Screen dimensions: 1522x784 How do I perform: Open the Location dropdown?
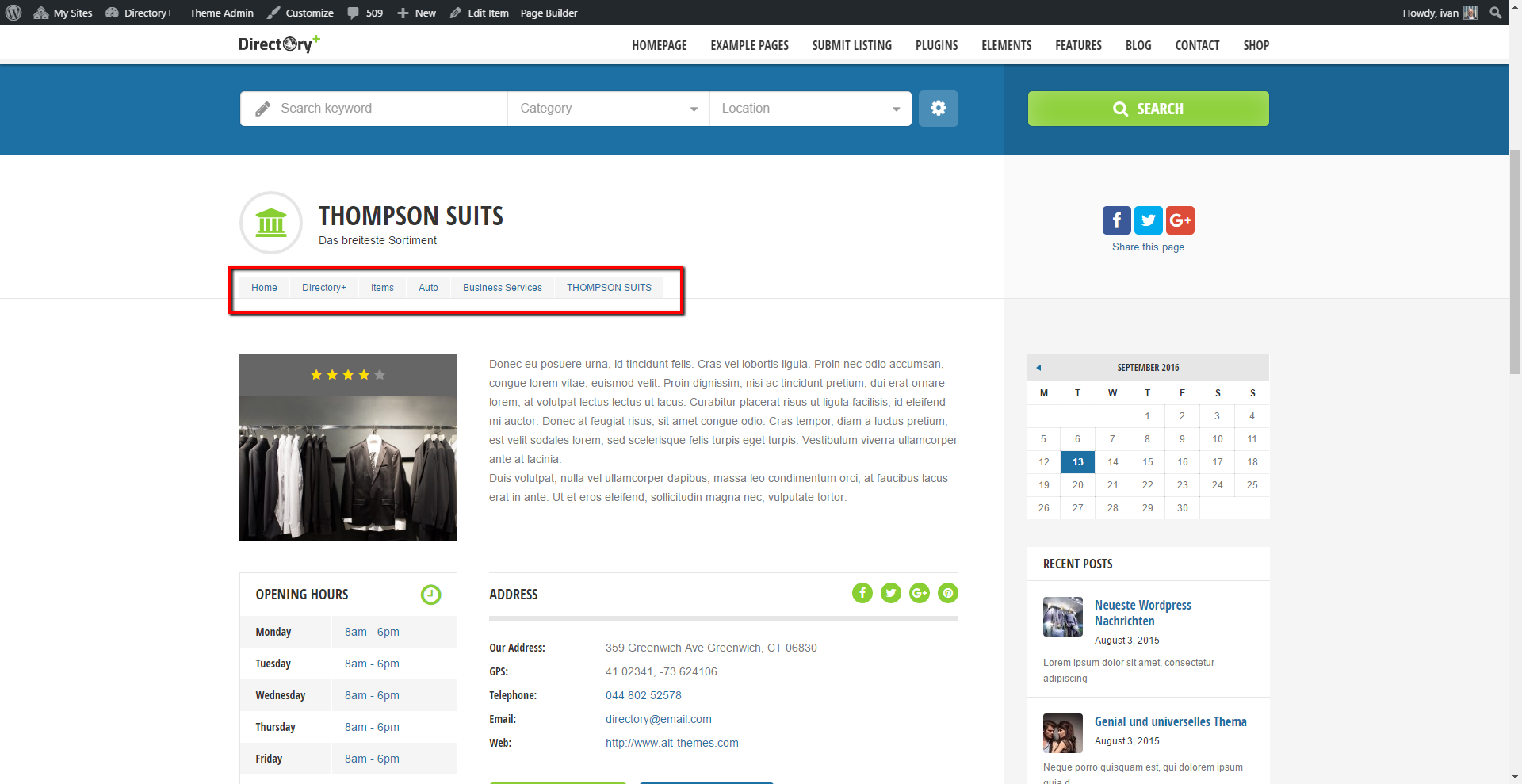coord(810,109)
